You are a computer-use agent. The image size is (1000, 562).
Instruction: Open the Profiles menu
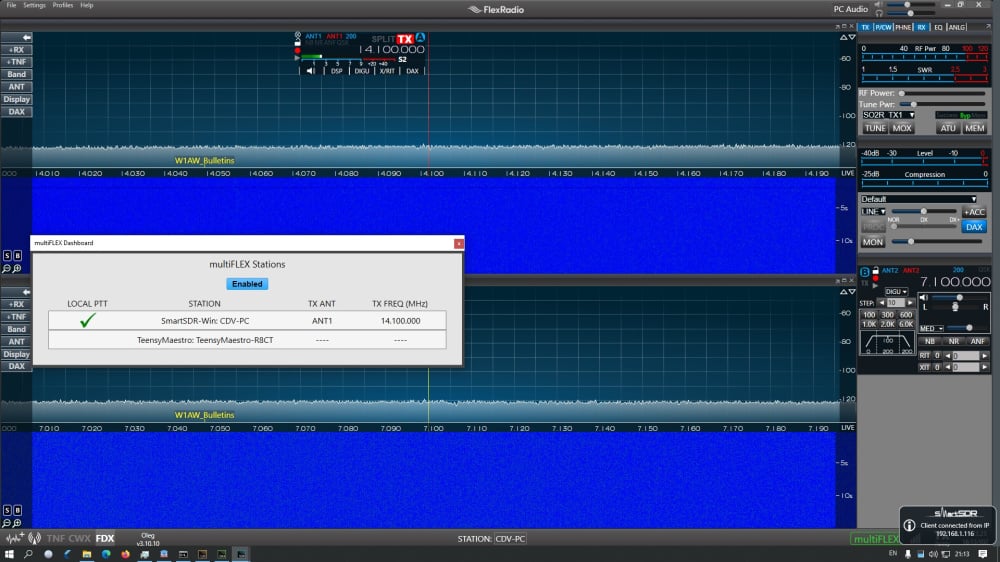click(x=62, y=5)
